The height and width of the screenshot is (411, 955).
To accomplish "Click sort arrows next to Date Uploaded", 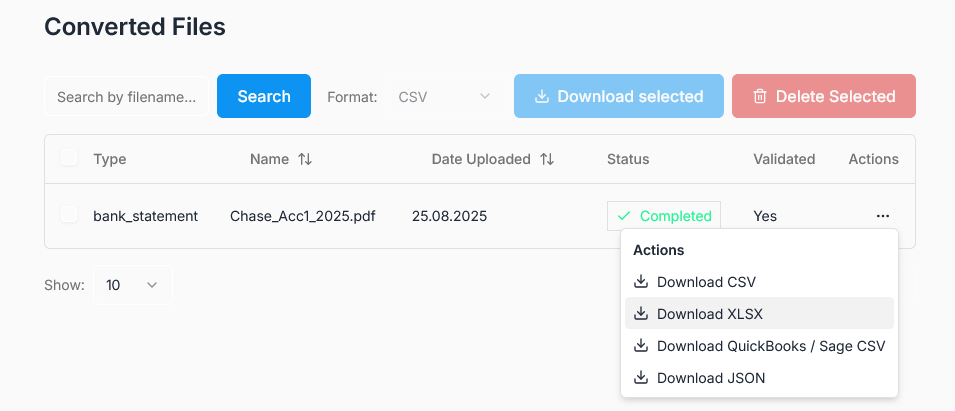I will tap(547, 159).
